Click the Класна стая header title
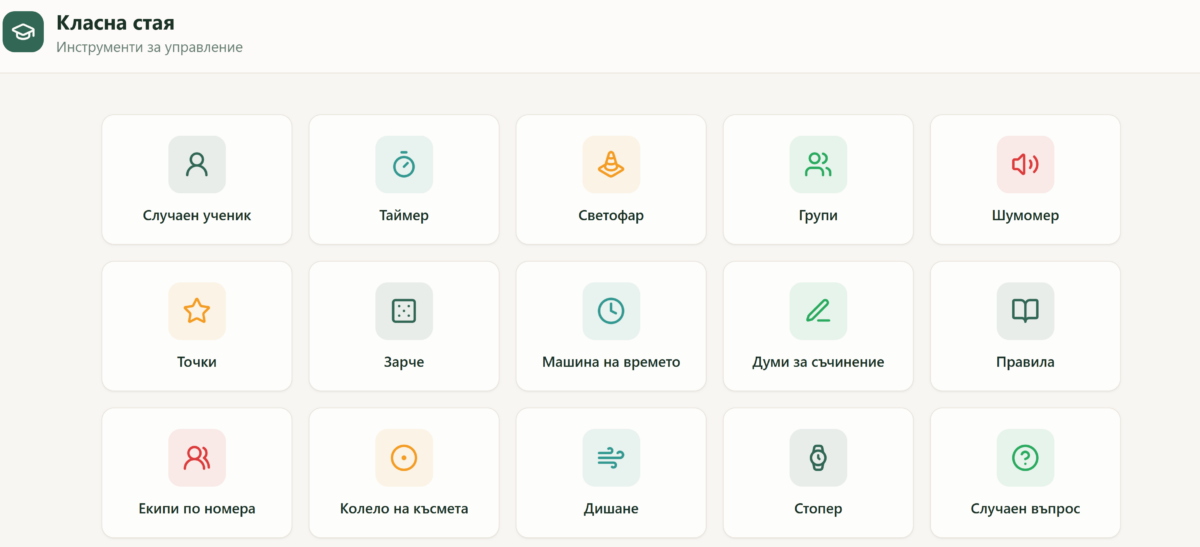 coord(116,22)
